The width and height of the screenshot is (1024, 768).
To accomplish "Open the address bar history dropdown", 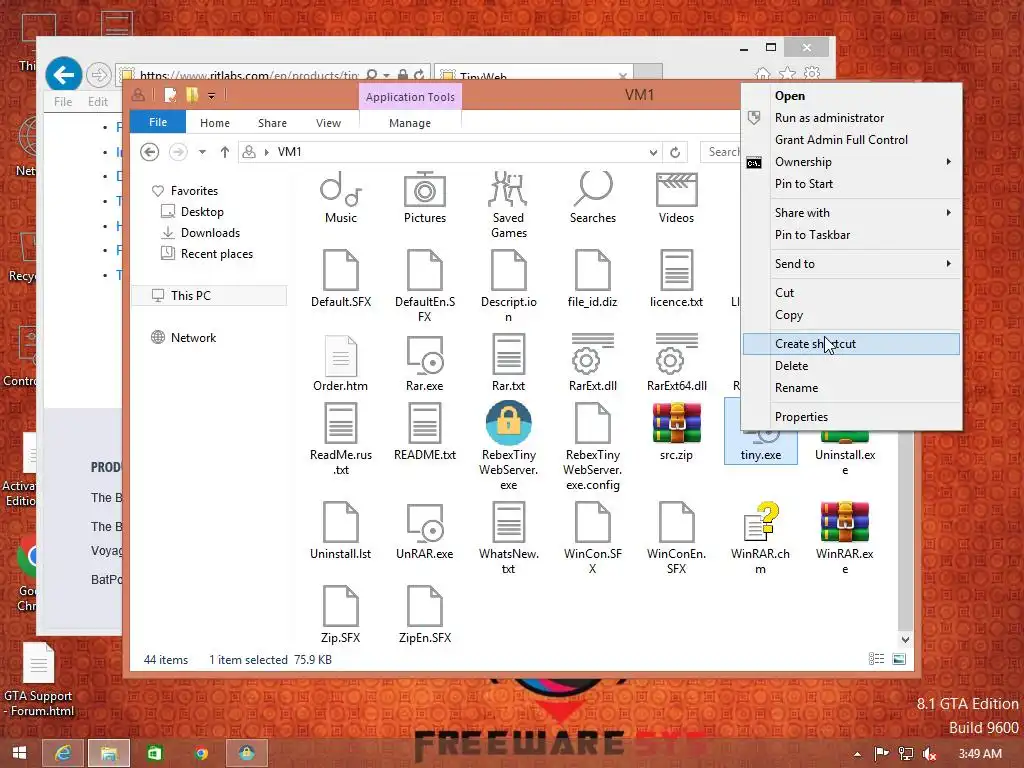I will [653, 152].
